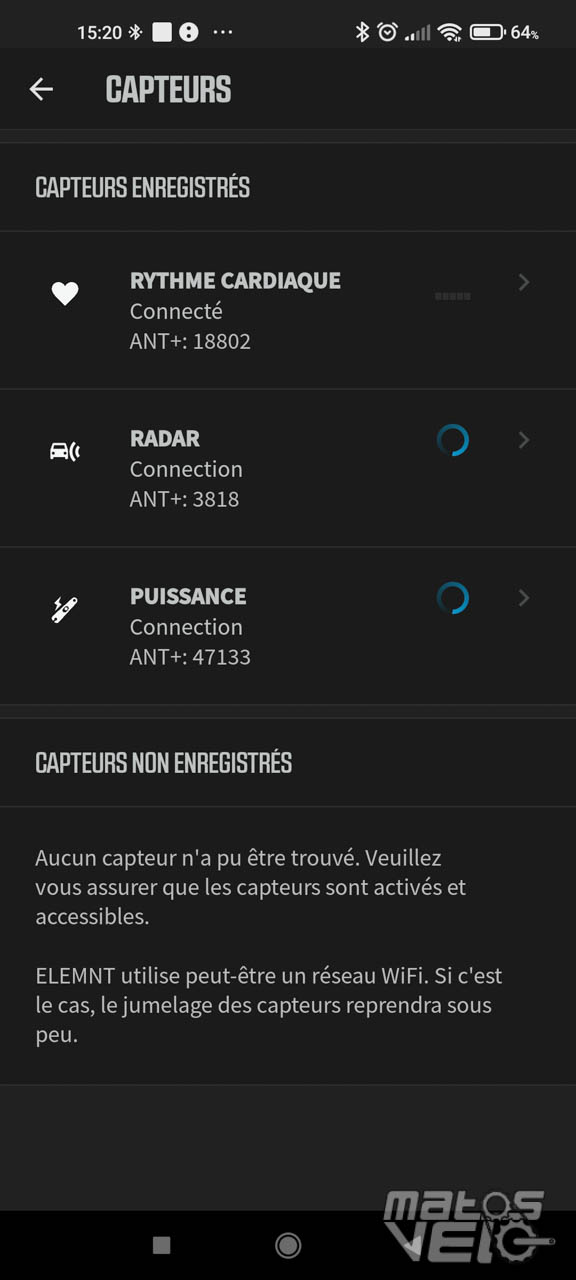Tap the Radar connection loading spinner

pos(453,440)
